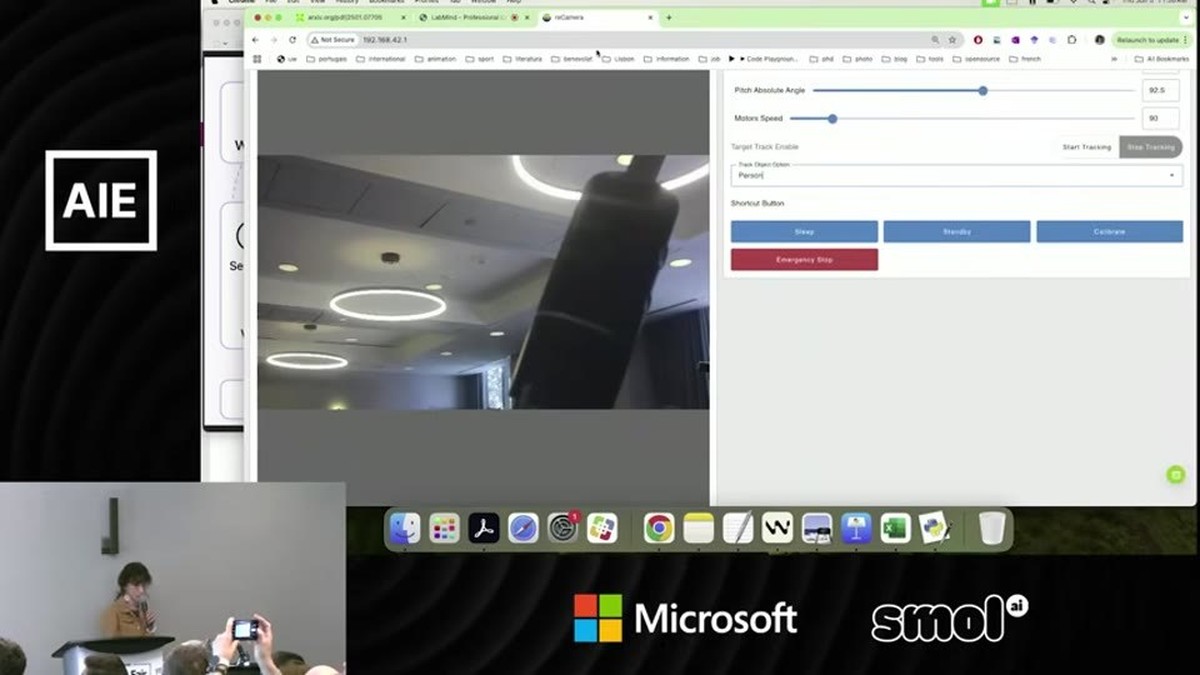Click the green chat bubble icon
Viewport: 1200px width, 675px height.
click(x=1176, y=475)
